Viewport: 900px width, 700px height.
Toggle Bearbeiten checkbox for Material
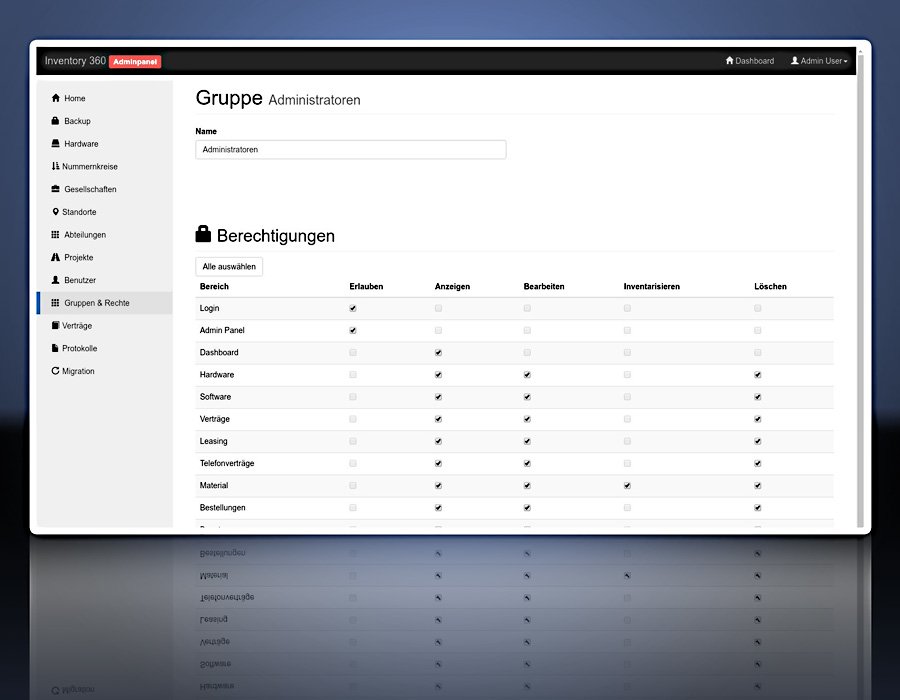[x=527, y=485]
